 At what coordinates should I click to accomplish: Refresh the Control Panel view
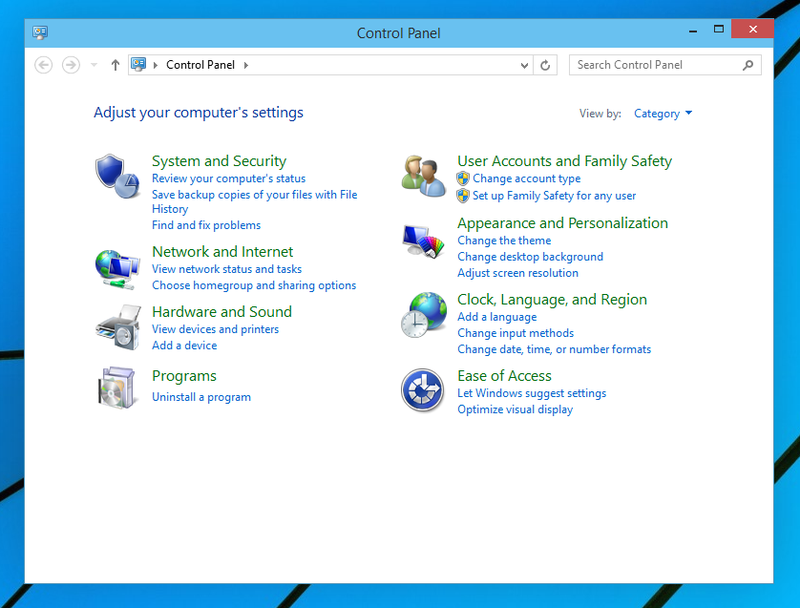pyautogui.click(x=545, y=65)
